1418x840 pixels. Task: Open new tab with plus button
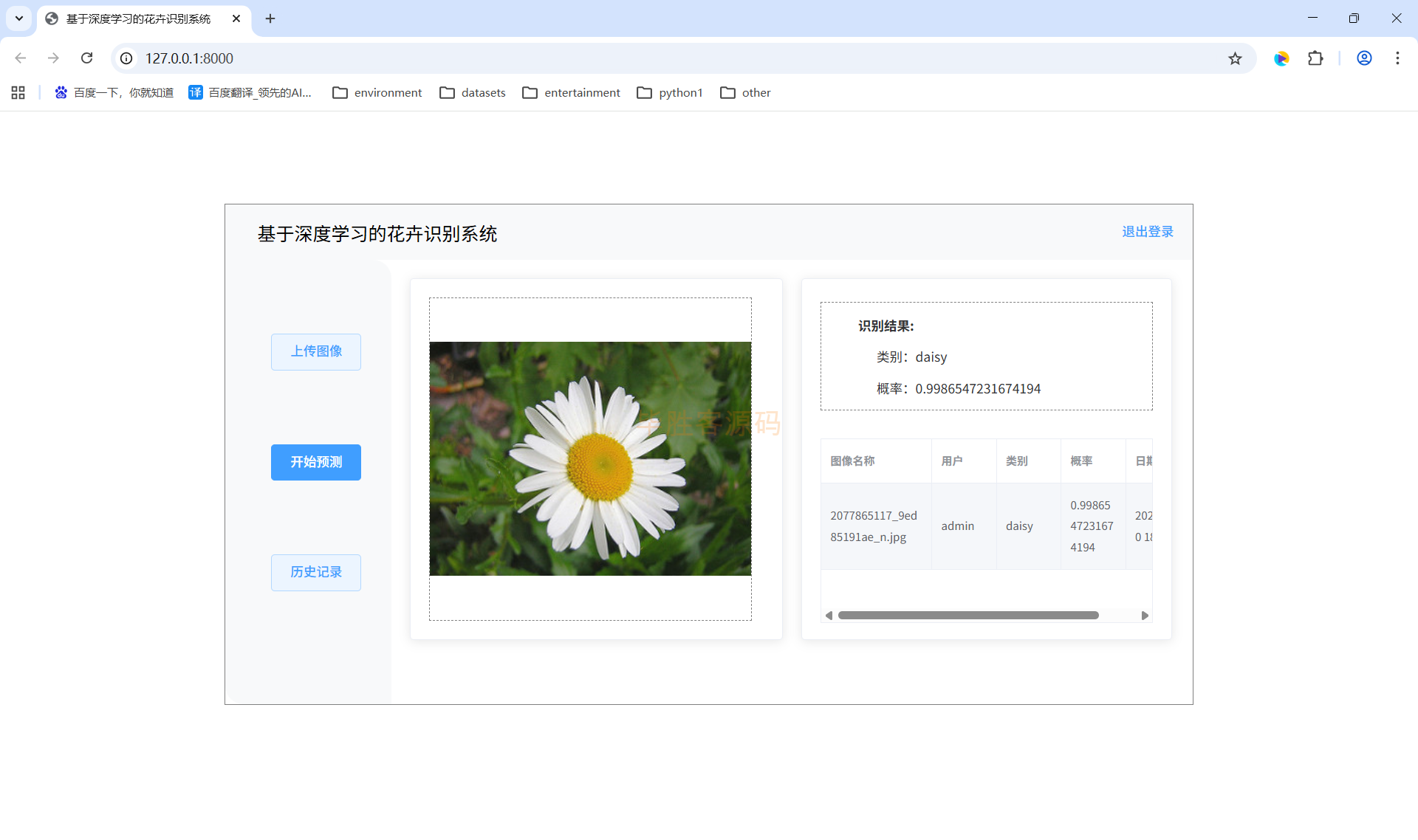point(270,18)
